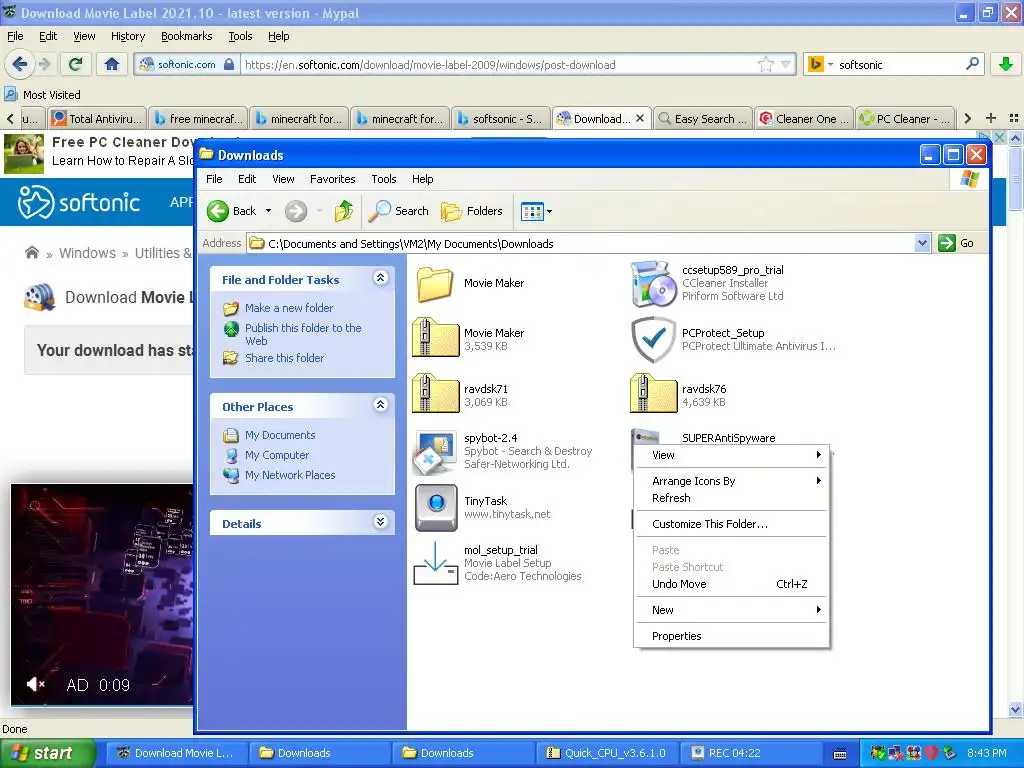
Task: Choose Customize This Folder from context menu
Action: click(731, 524)
